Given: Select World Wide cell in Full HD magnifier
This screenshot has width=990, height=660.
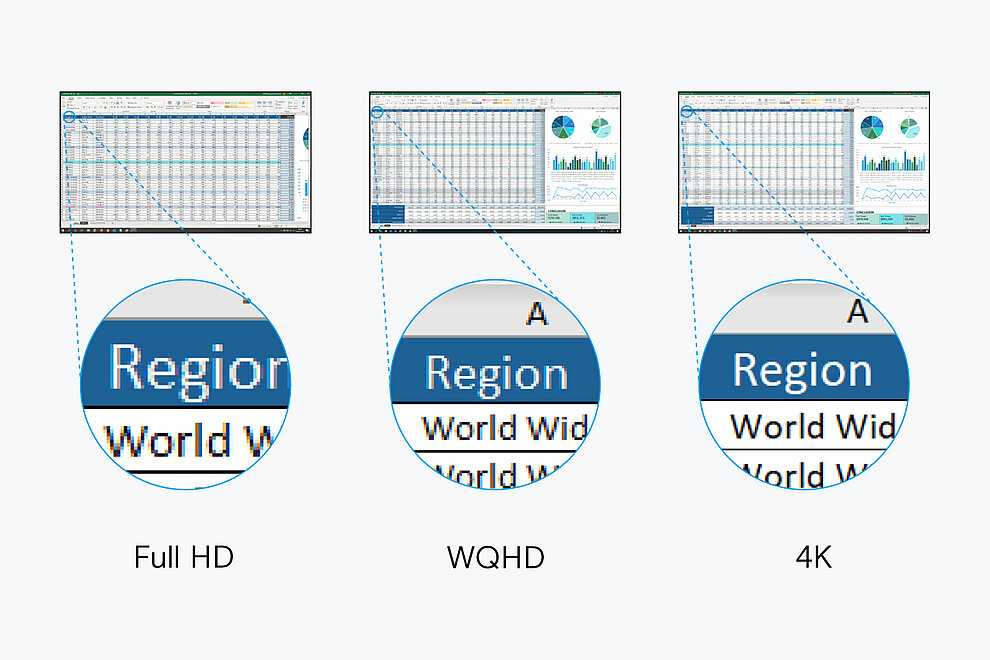Looking at the screenshot, I should click(180, 439).
